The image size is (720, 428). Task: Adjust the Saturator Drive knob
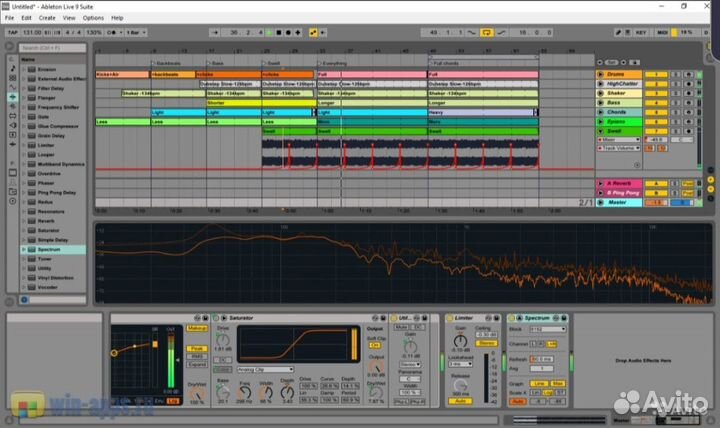[222, 337]
